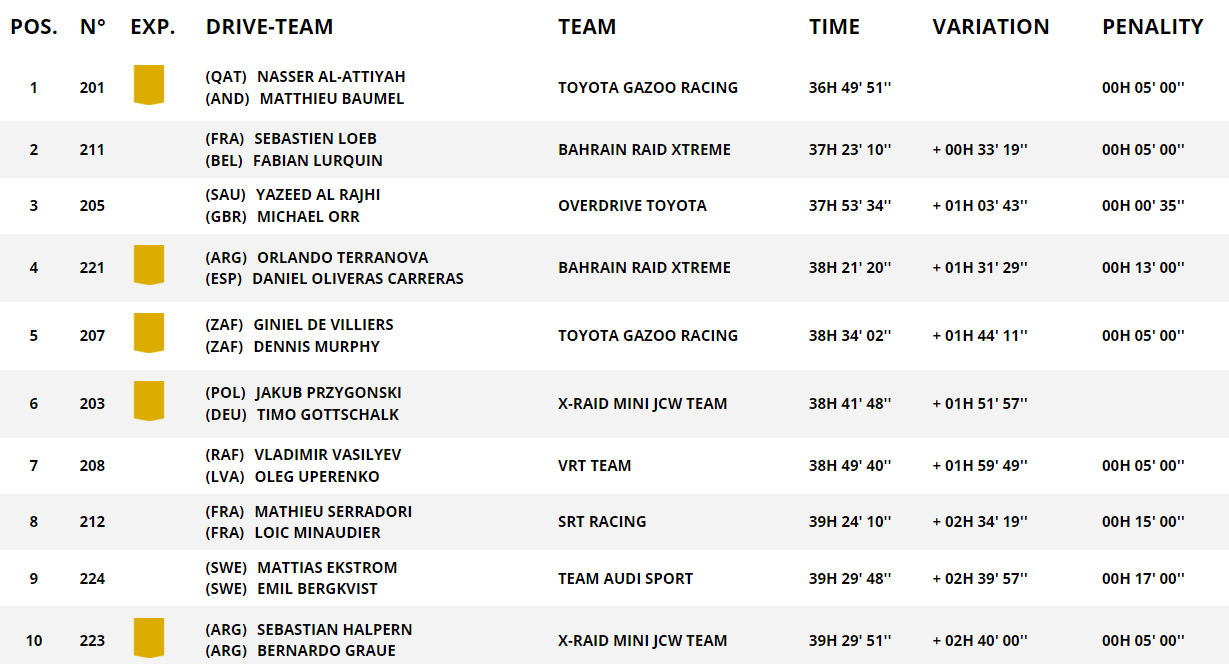Screen dimensions: 1229x664
Task: Click the SRT Racing team name
Action: (x=602, y=522)
